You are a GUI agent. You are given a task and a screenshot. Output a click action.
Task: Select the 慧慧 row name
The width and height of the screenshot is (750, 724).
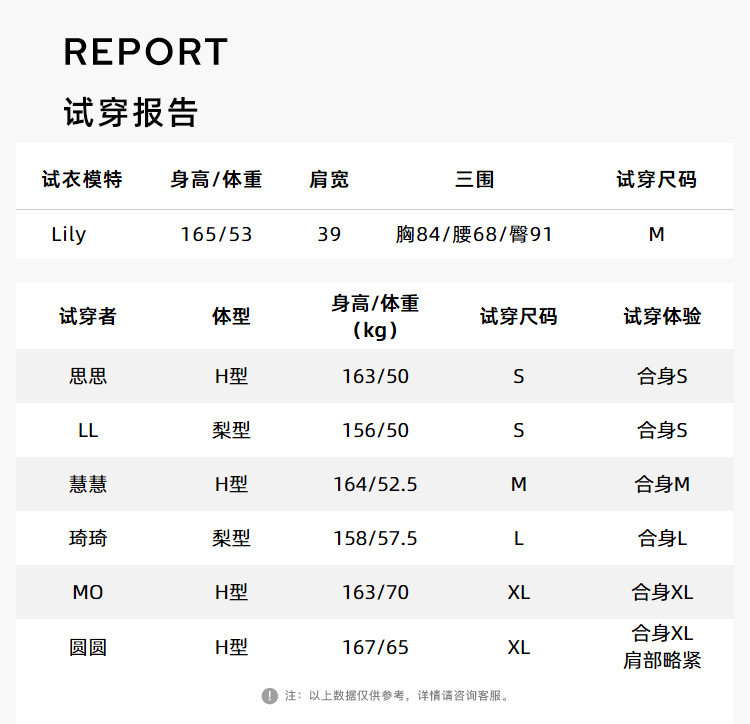(x=88, y=485)
